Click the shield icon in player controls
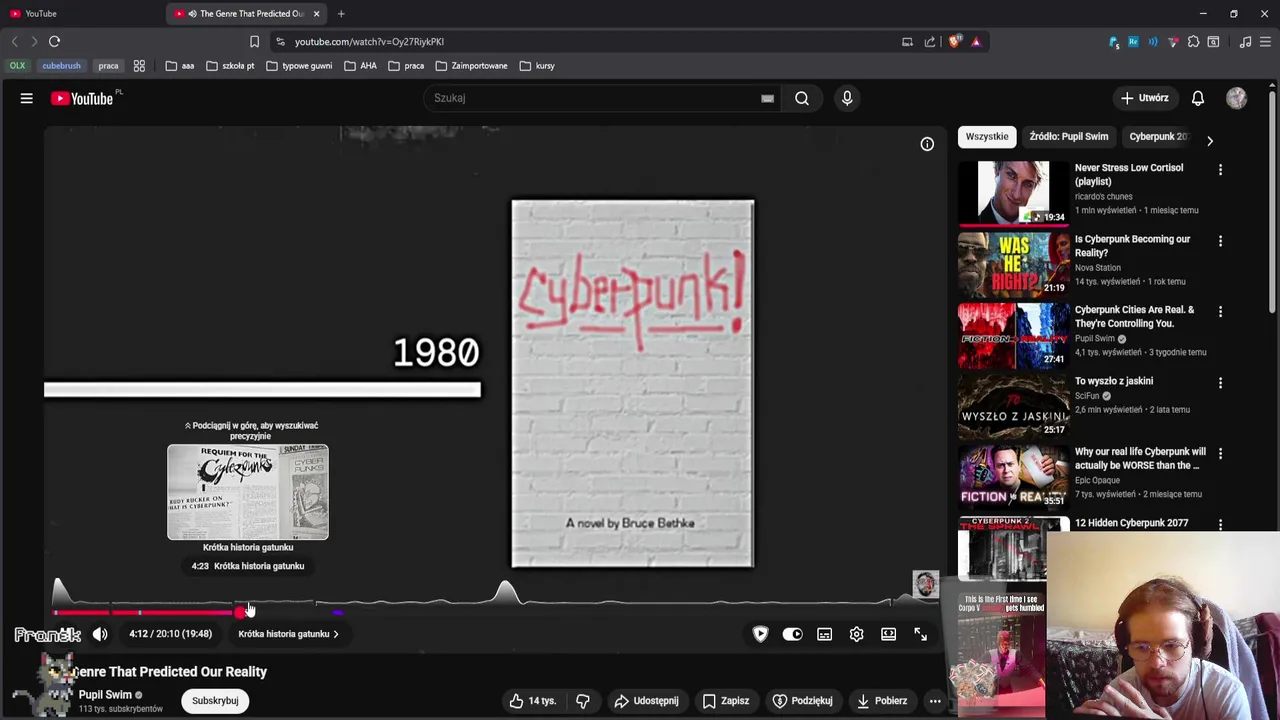This screenshot has width=1280, height=720. coord(760,634)
